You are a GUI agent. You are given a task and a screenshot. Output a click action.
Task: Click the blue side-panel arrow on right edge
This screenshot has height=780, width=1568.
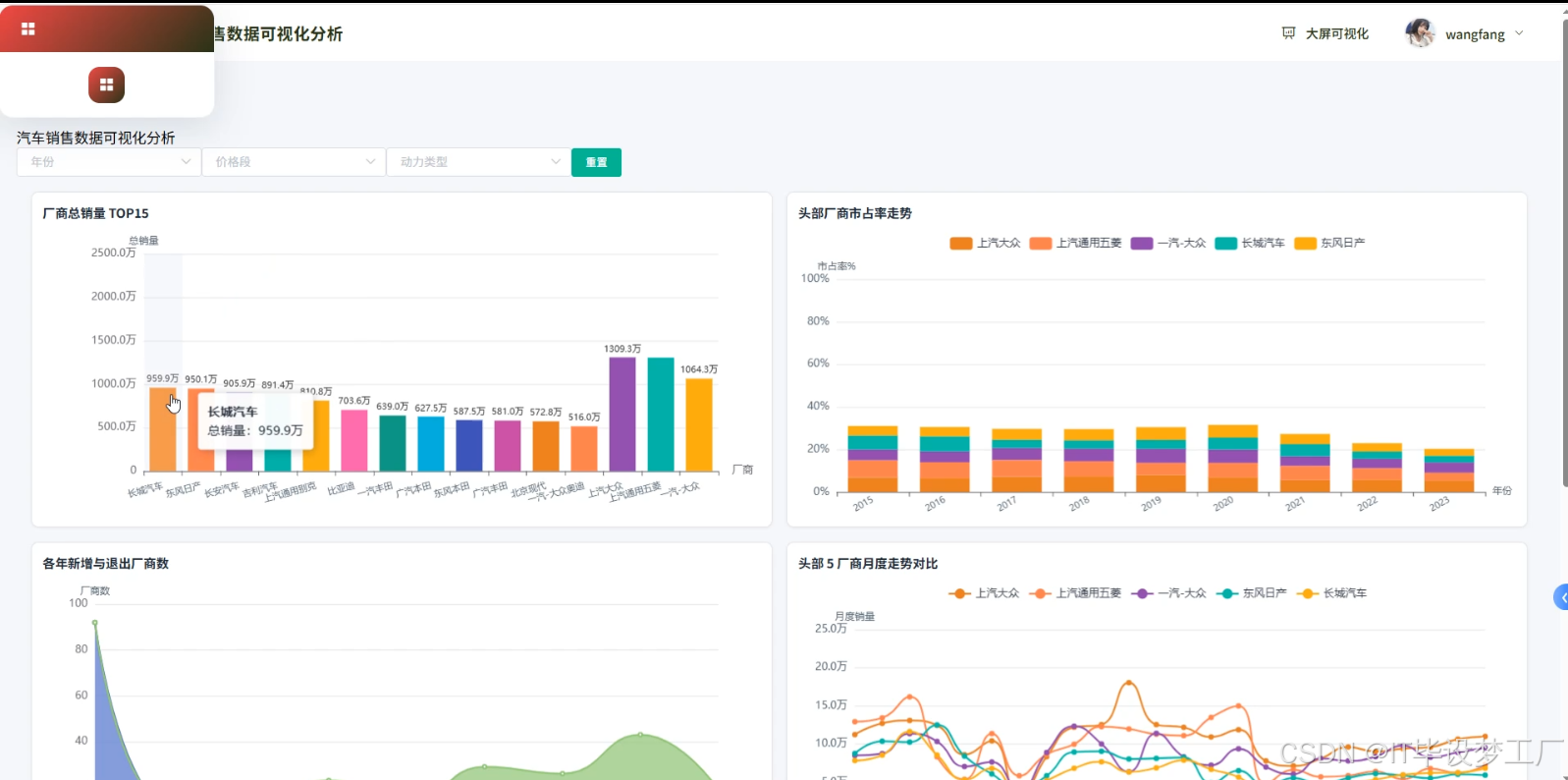1561,597
